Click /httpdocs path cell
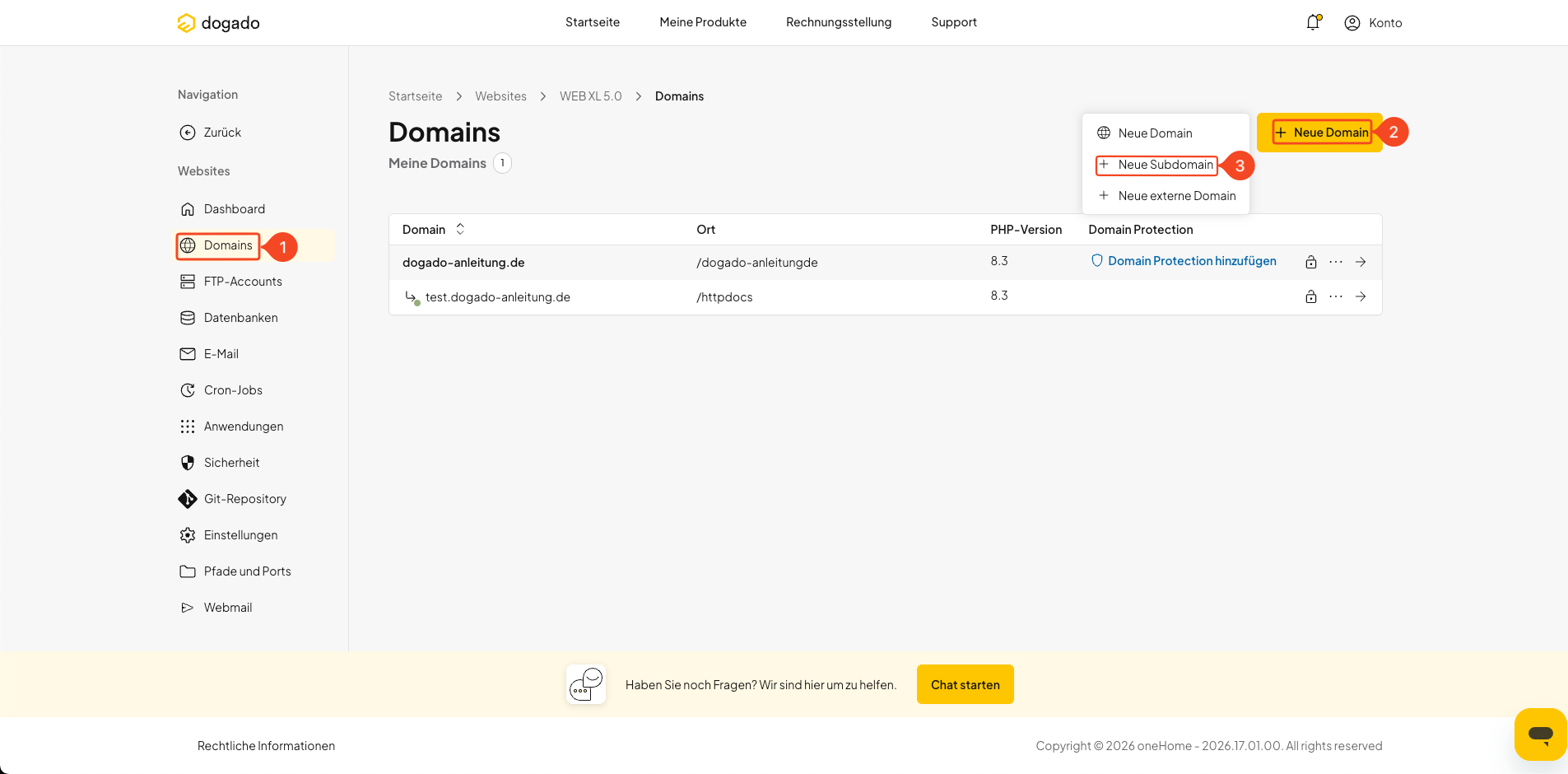The height and width of the screenshot is (774, 1568). pos(724,297)
